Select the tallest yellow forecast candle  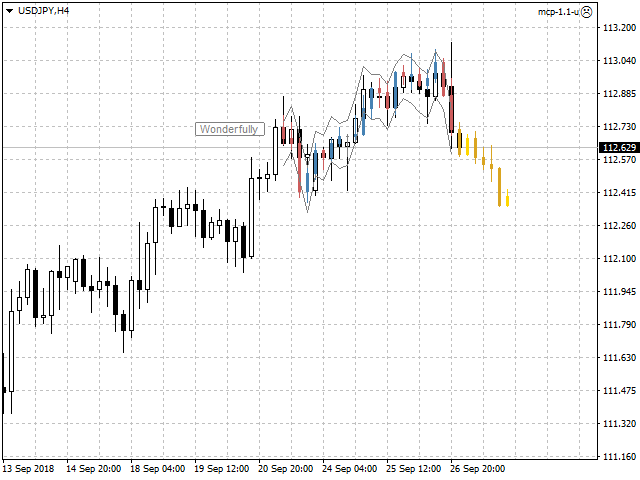point(499,186)
